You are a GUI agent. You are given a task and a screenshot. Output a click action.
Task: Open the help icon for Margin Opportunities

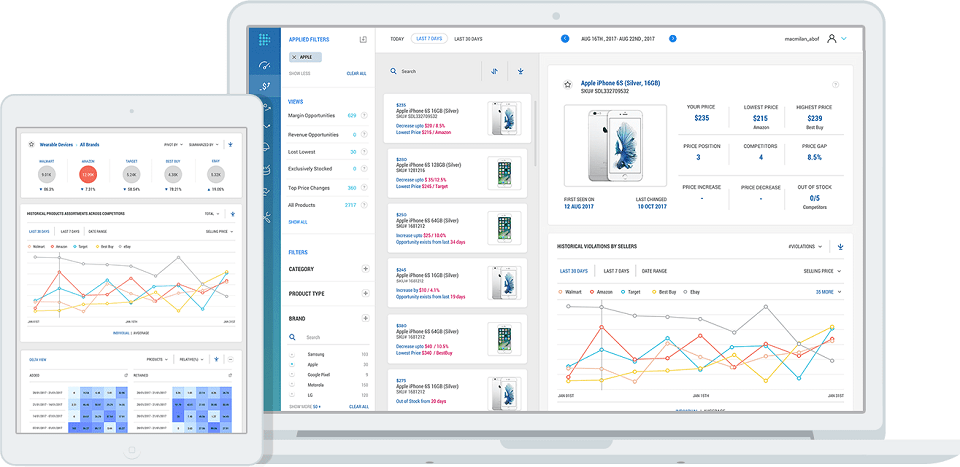364,116
